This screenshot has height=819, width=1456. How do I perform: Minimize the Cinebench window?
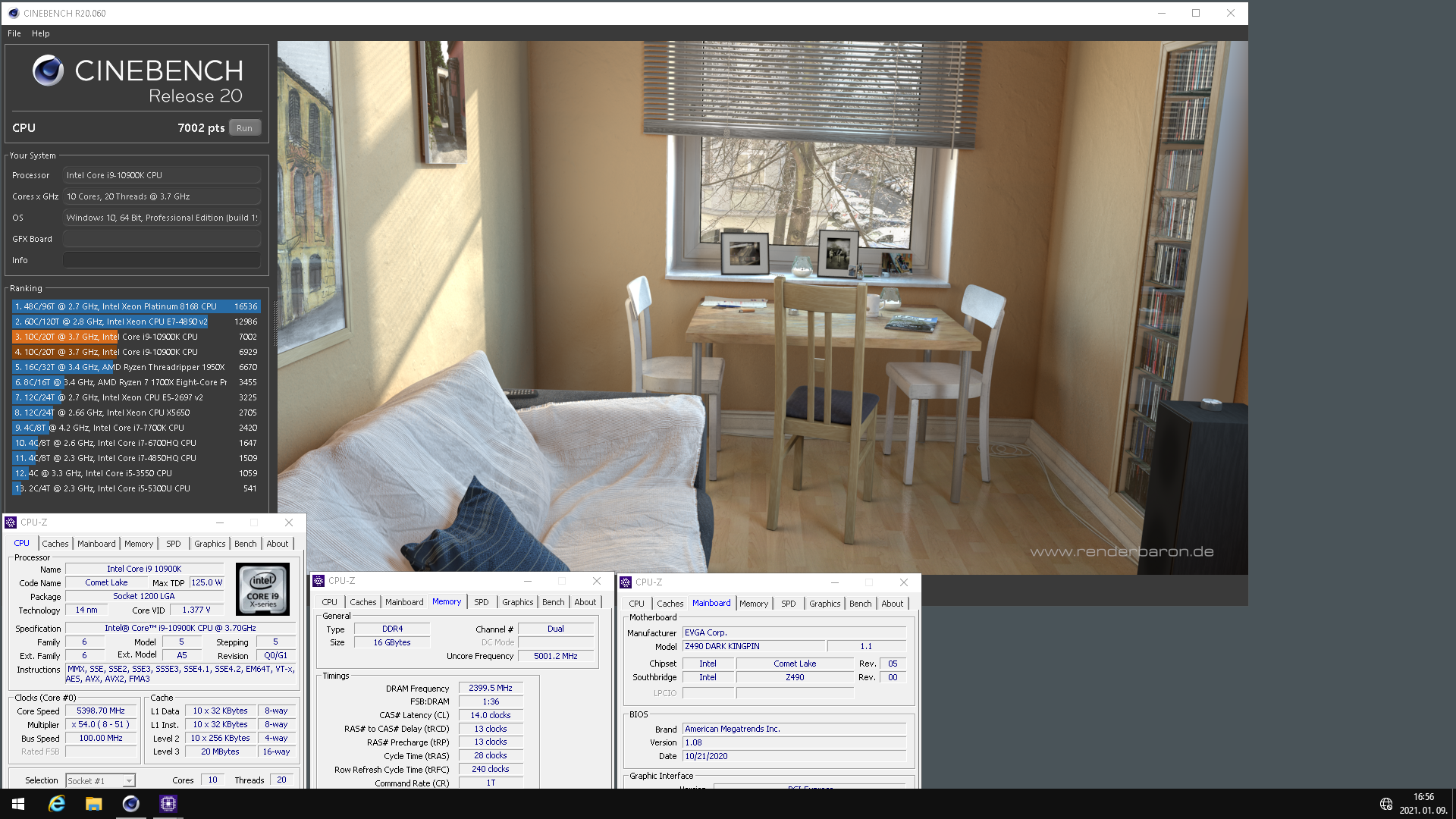(1162, 13)
